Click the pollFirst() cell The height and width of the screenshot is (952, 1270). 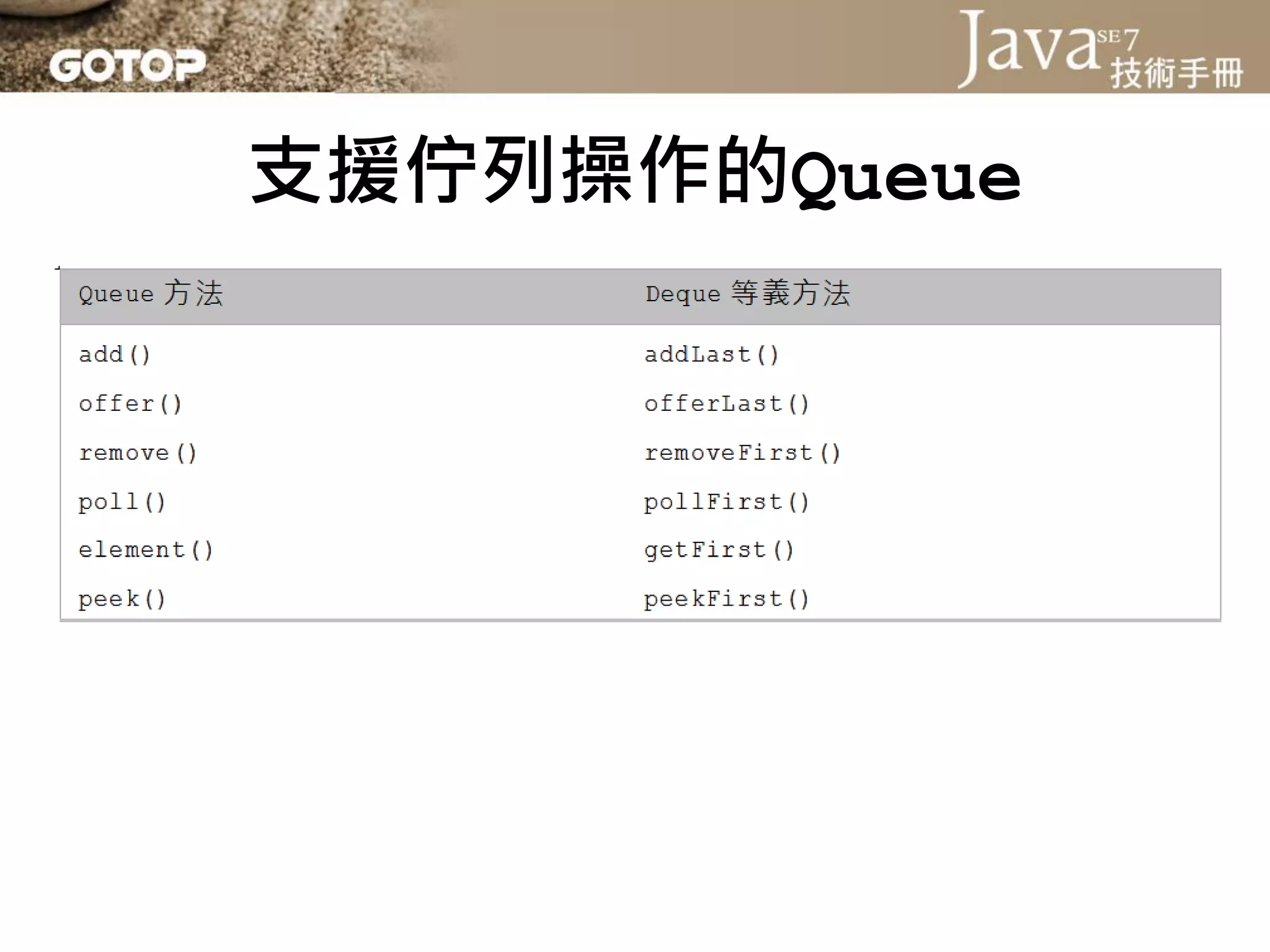pos(727,501)
